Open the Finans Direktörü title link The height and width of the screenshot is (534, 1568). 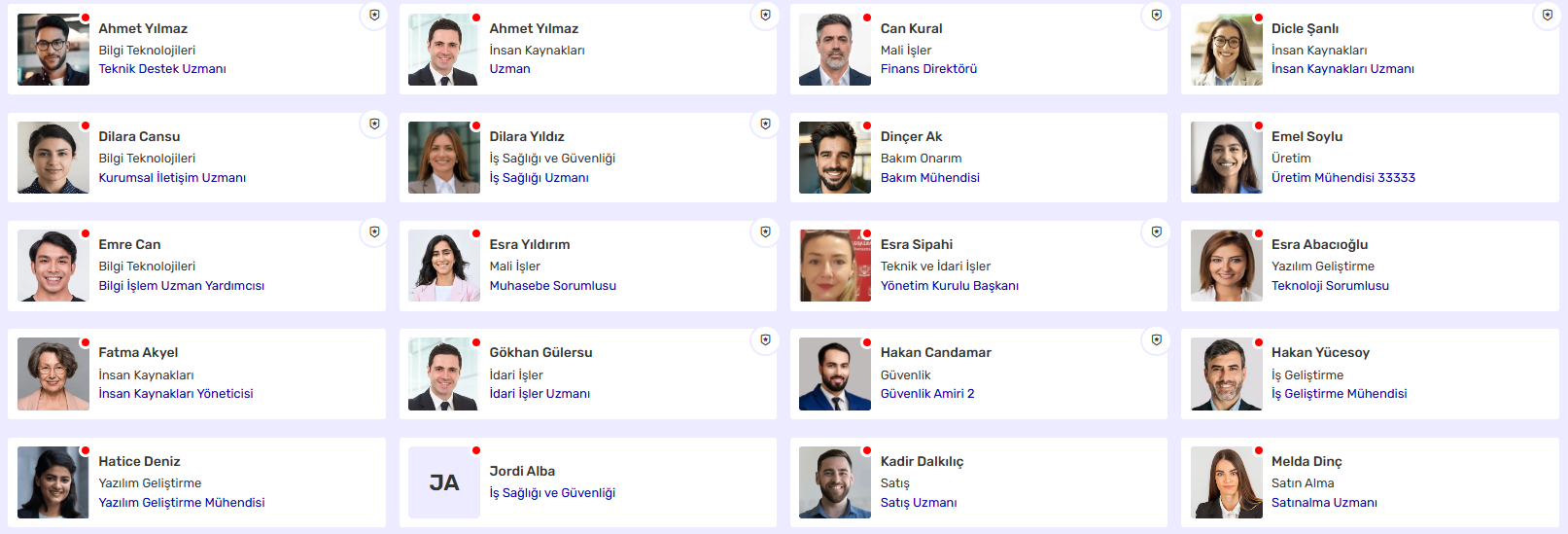(x=928, y=69)
